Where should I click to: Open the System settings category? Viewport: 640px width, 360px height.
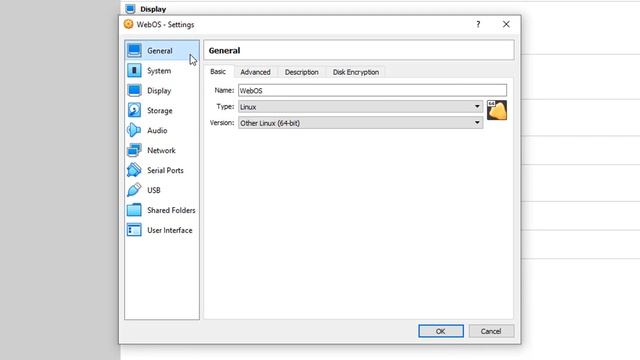point(162,71)
